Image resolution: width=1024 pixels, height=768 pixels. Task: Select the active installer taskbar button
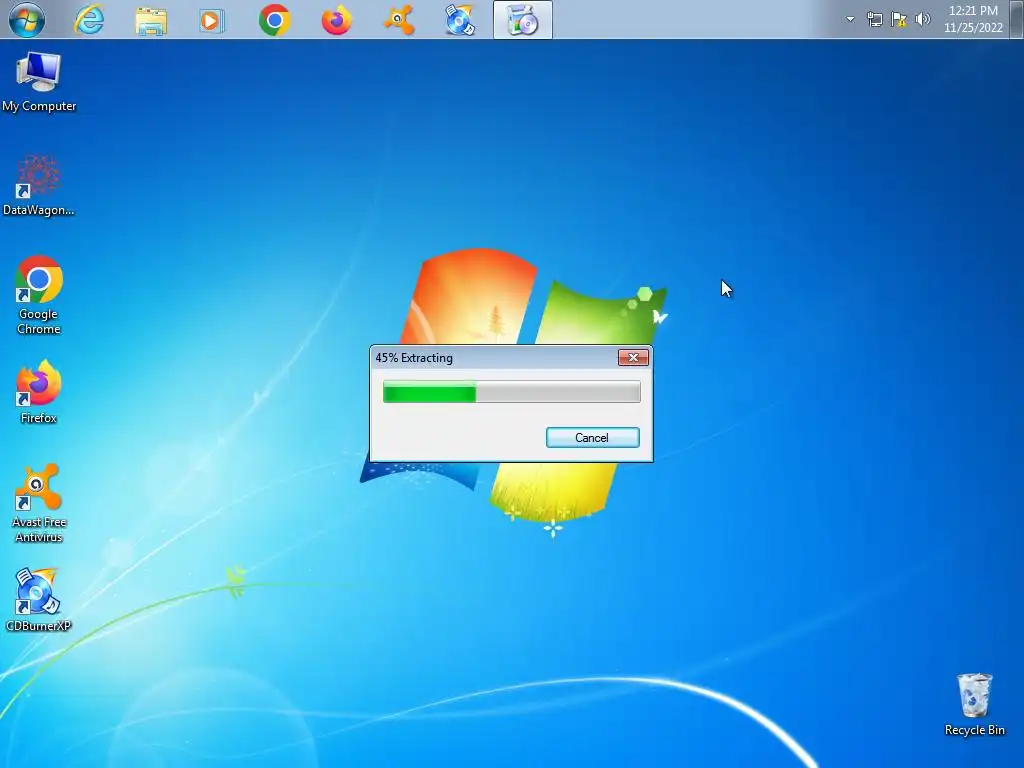[x=522, y=20]
